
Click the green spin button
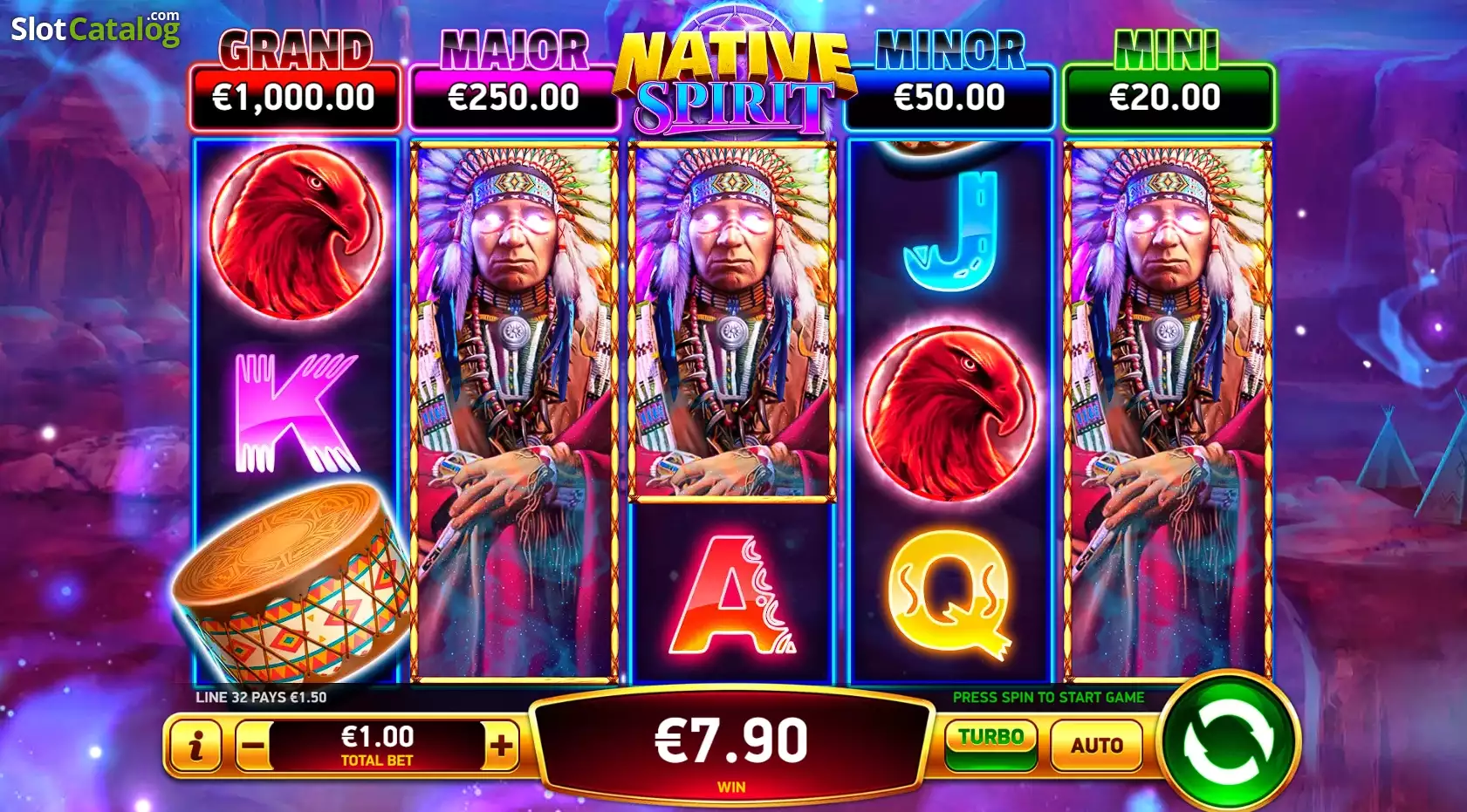pos(1229,742)
